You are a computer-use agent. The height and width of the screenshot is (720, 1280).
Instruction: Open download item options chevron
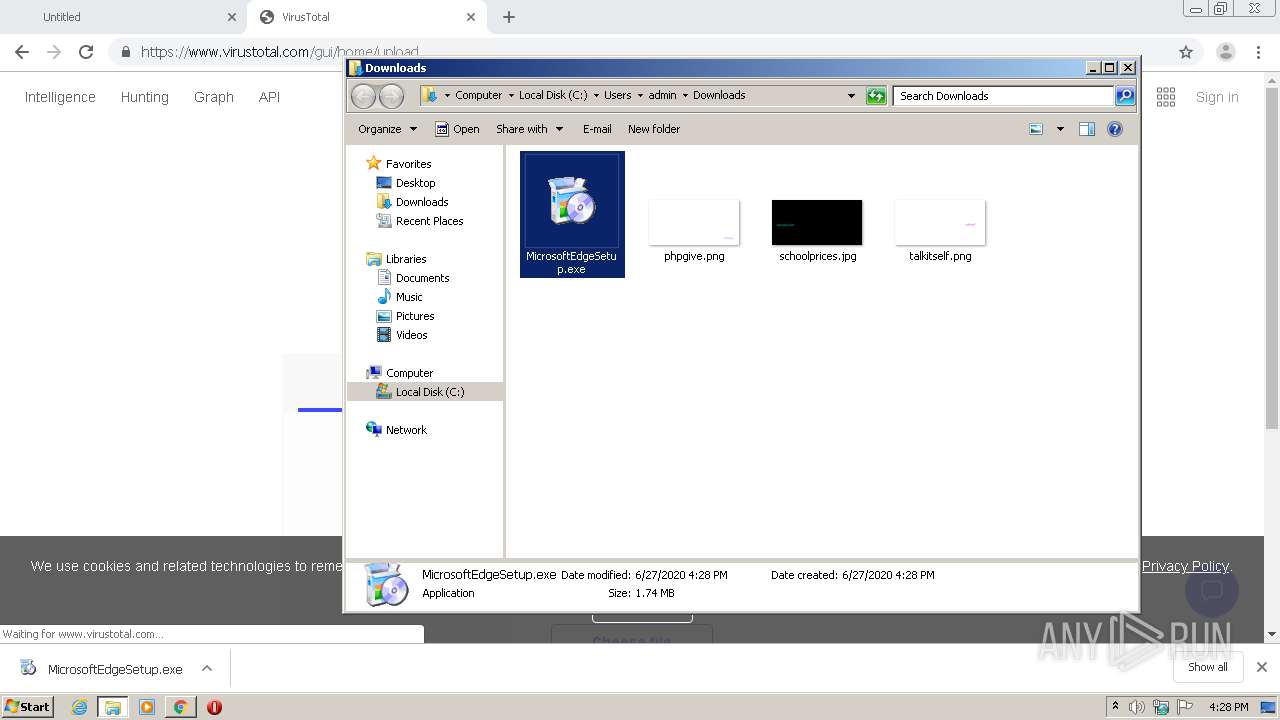click(x=207, y=668)
